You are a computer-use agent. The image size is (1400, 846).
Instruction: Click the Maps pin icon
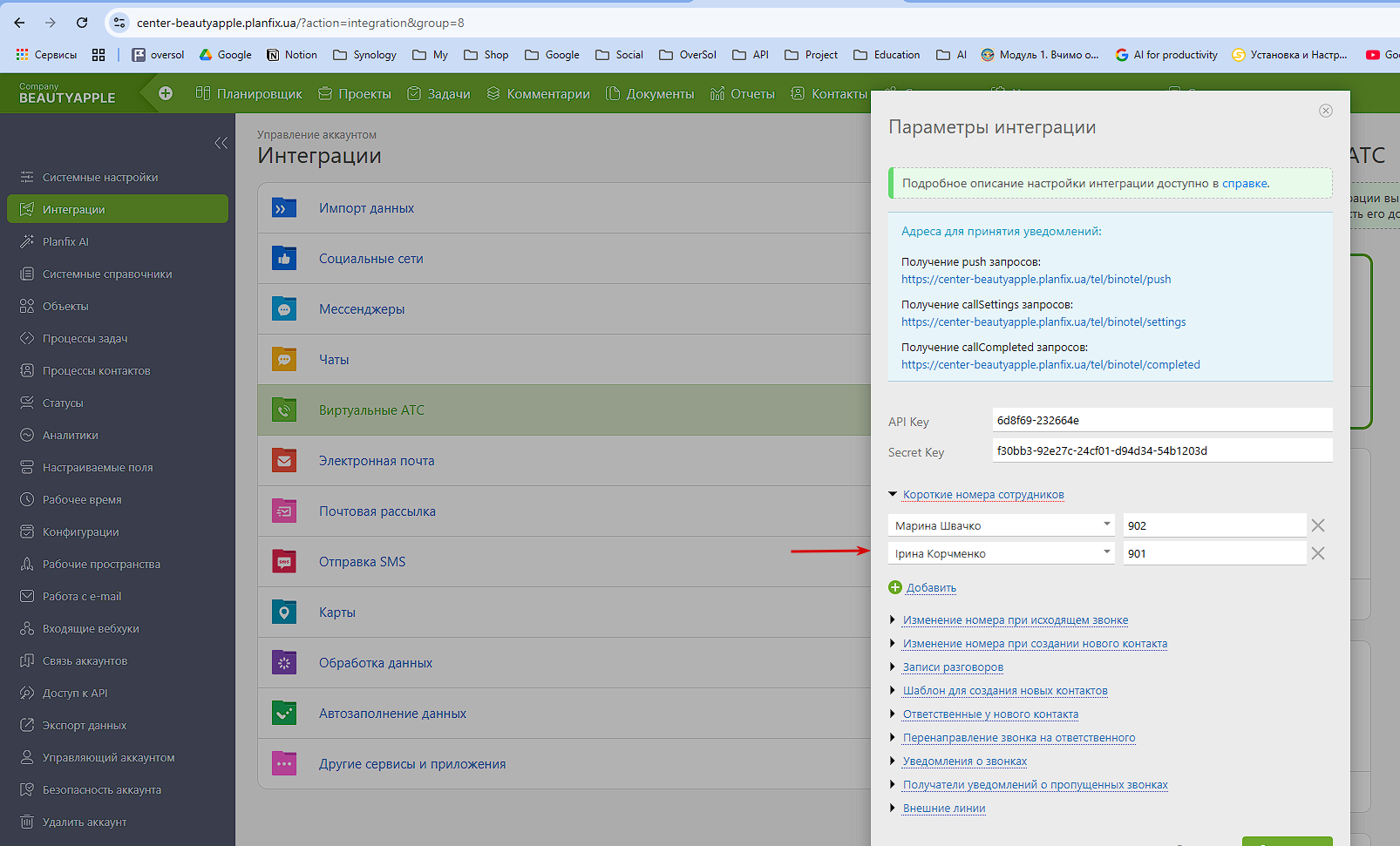284,613
